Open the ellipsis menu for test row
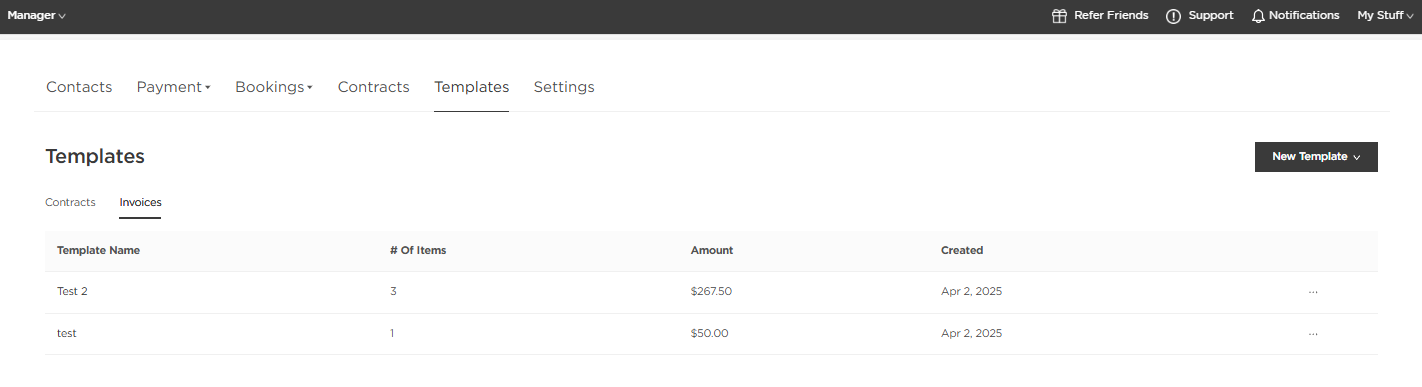 click(1313, 334)
